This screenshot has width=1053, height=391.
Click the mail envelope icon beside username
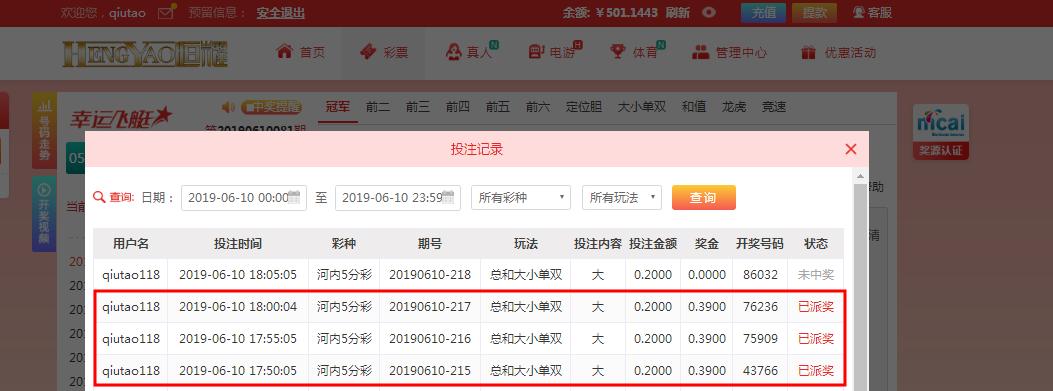pos(165,12)
